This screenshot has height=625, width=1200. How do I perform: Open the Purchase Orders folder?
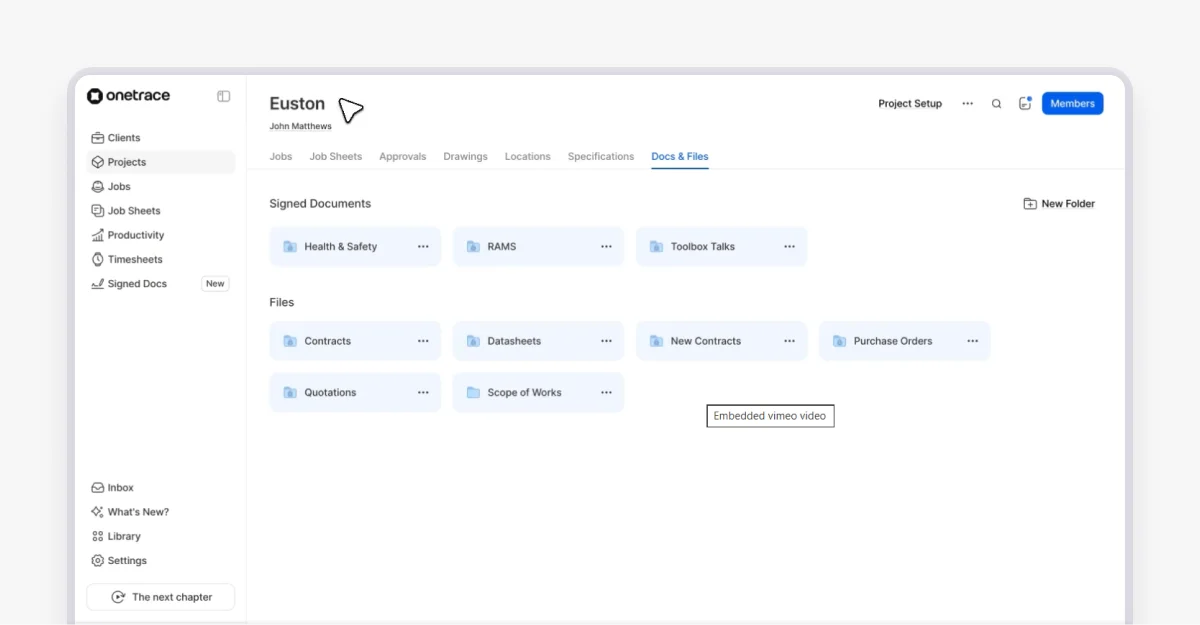(x=904, y=341)
